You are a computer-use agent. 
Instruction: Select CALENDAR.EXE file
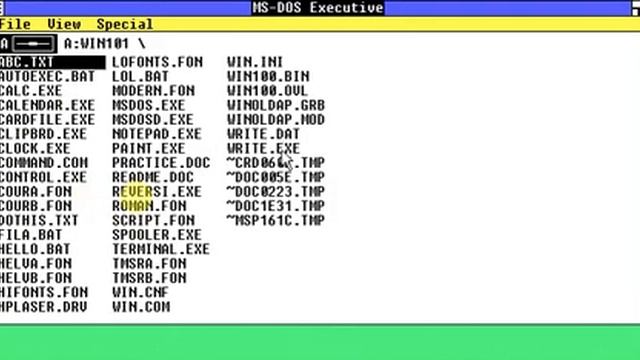point(47,105)
